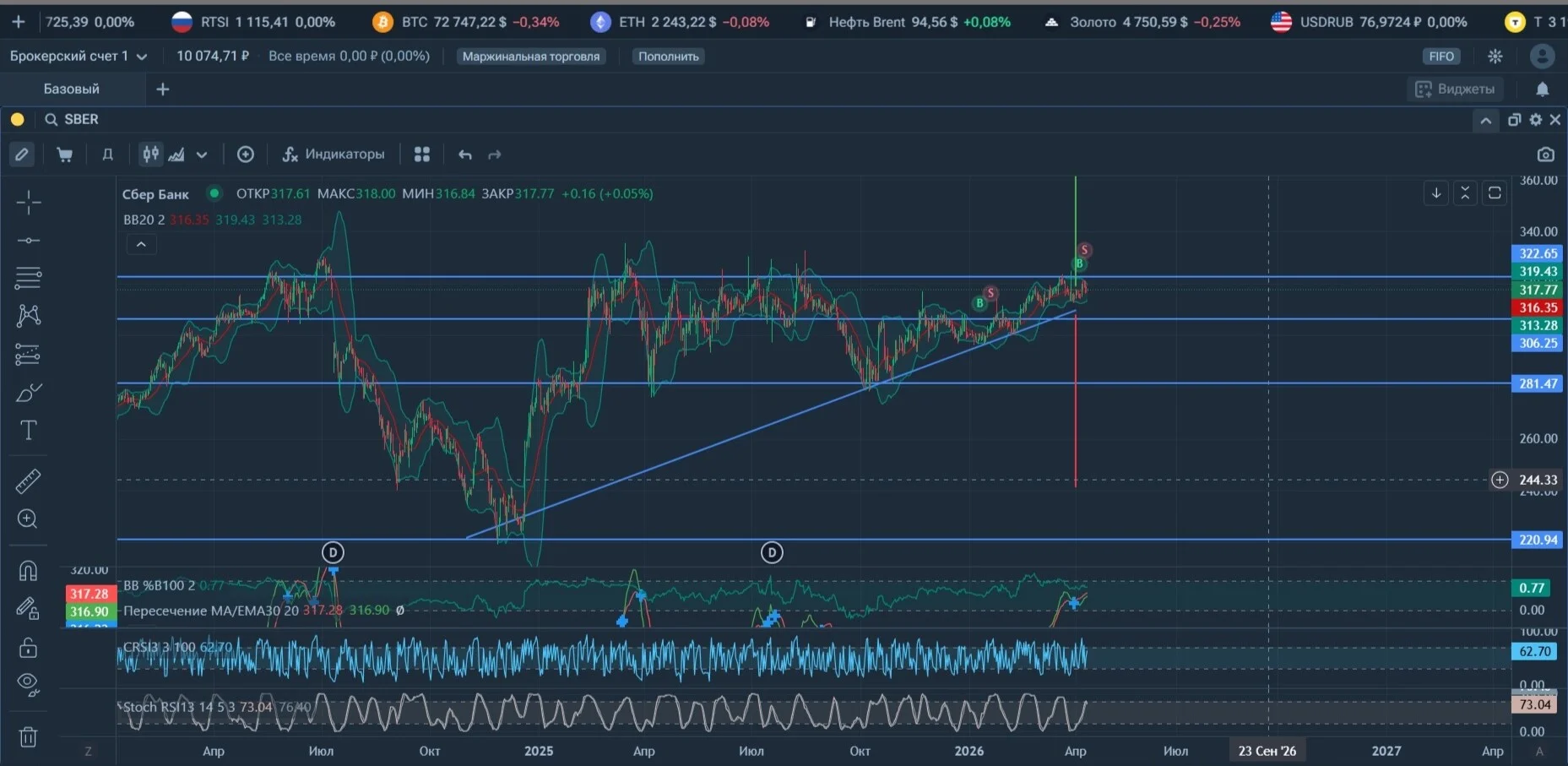This screenshot has height=766, width=1568.
Task: Click the Маржинальная торговля button
Action: click(531, 57)
